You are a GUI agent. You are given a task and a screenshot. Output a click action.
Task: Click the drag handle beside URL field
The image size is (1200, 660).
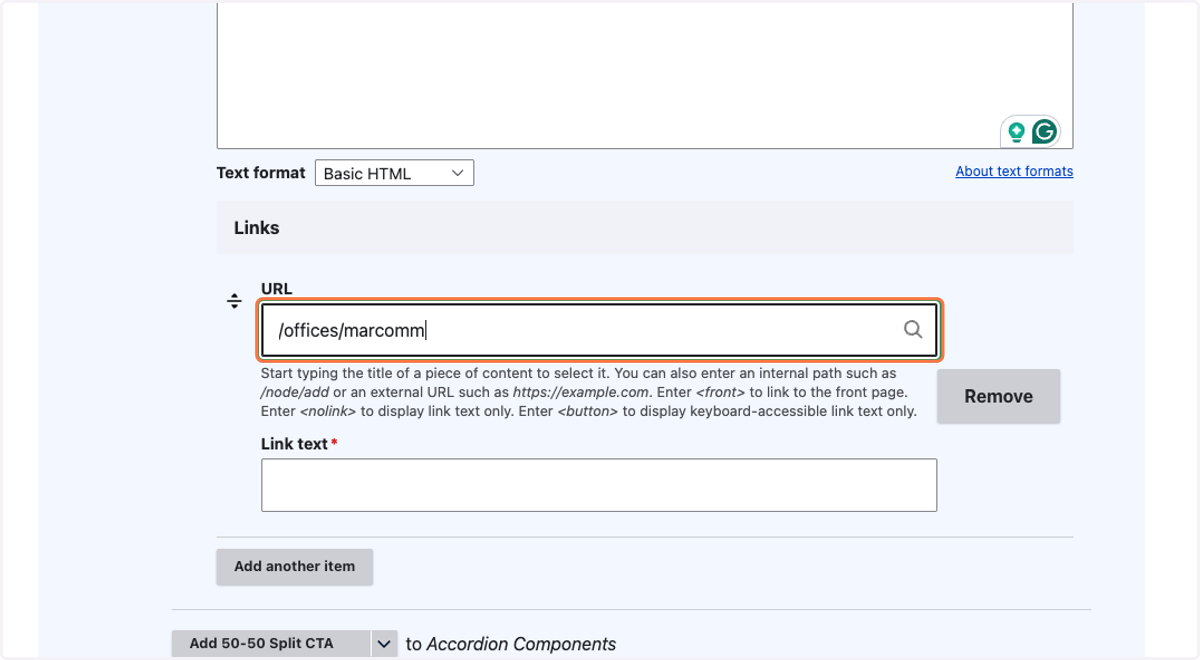pyautogui.click(x=234, y=301)
